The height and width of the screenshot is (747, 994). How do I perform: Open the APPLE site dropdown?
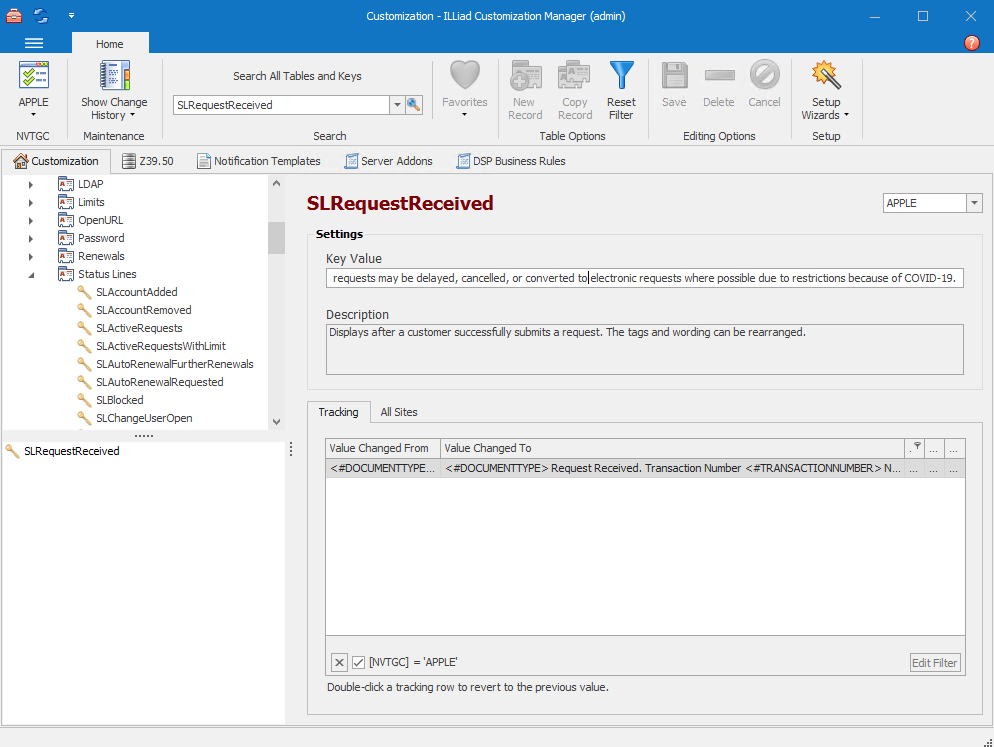click(974, 203)
